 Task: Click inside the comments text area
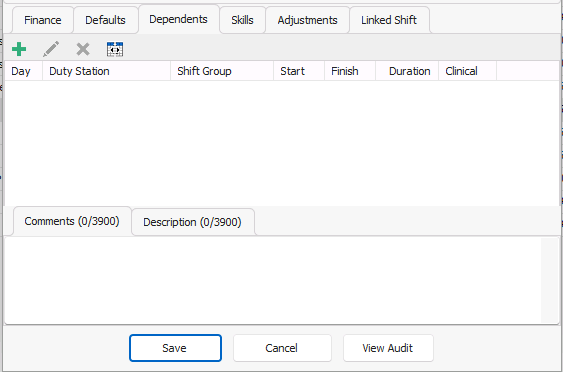click(273, 280)
